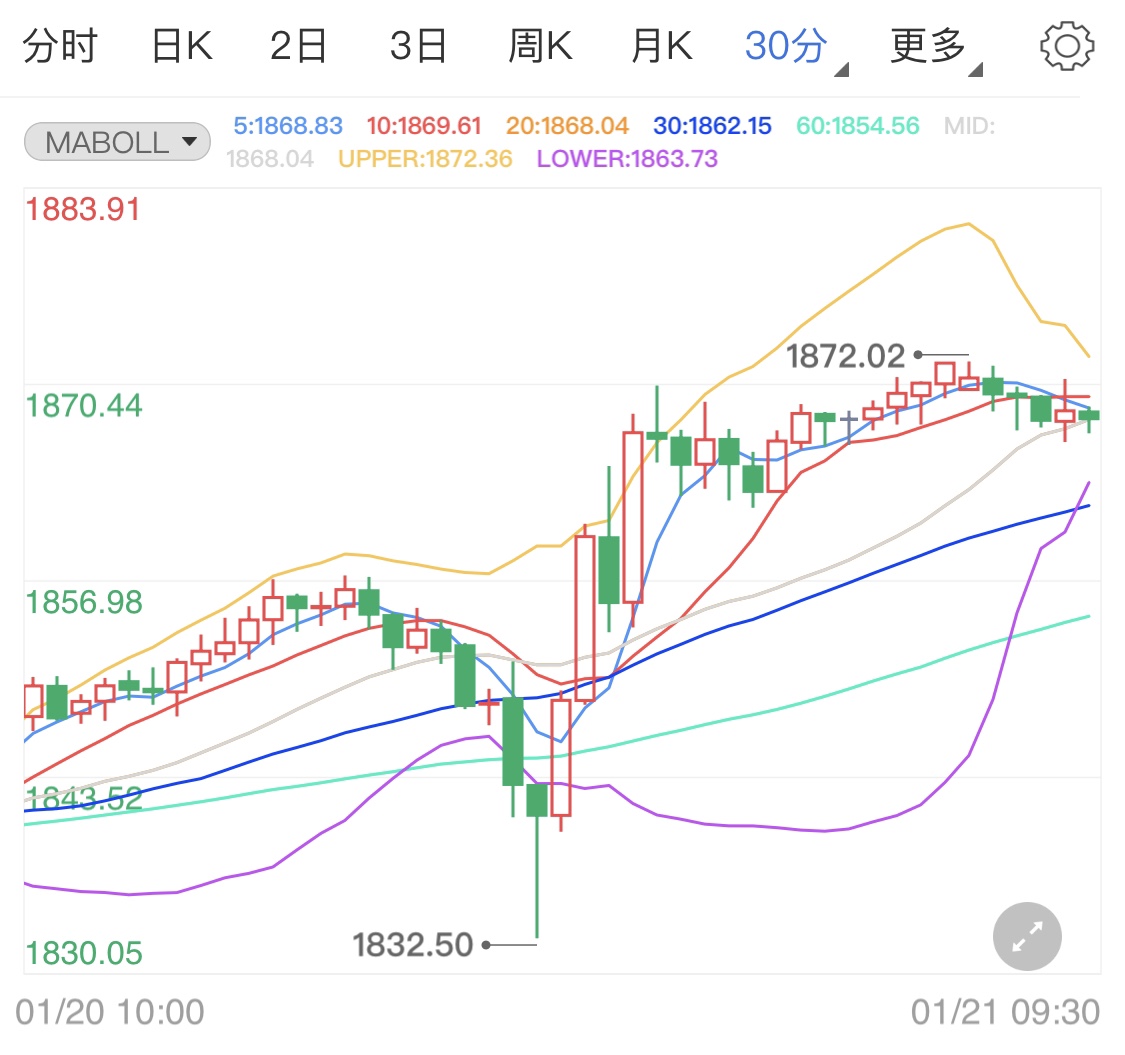
Task: Switch to the 分时 tab
Action: tap(60, 46)
